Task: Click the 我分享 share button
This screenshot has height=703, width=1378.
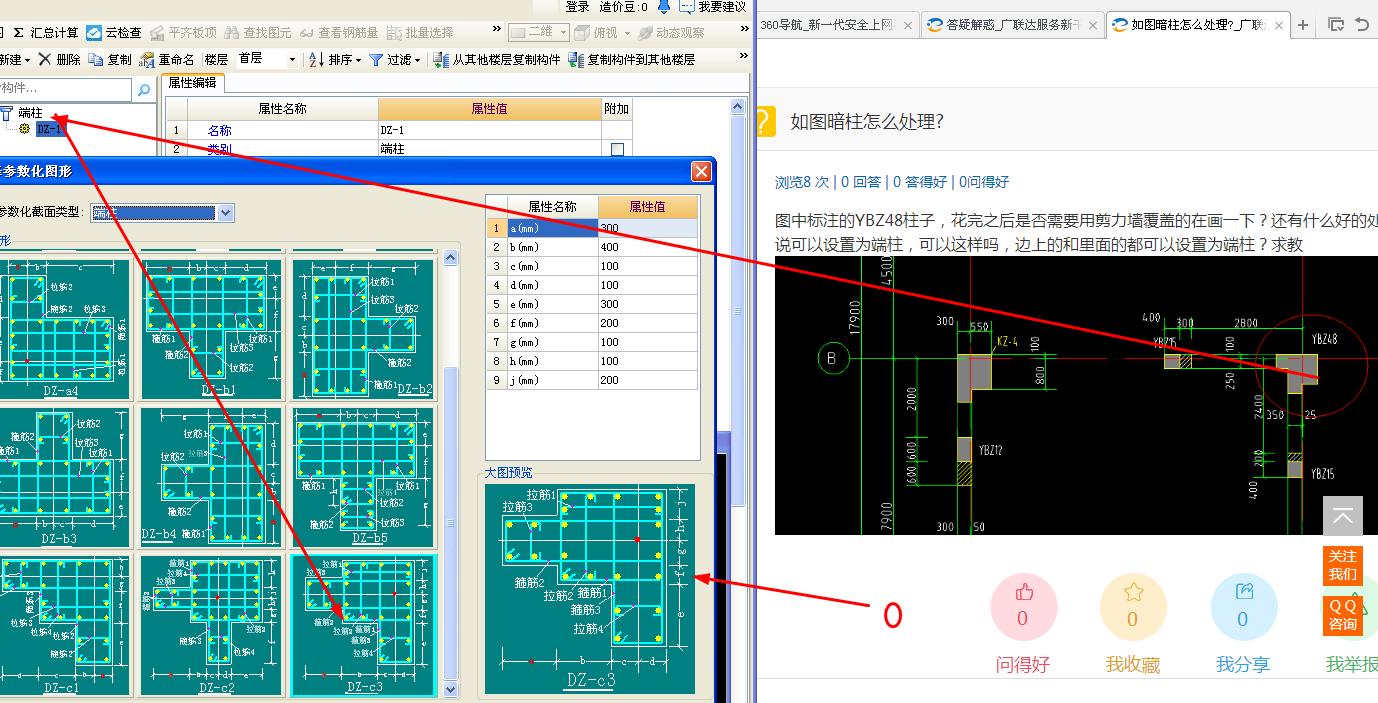Action: point(1243,608)
